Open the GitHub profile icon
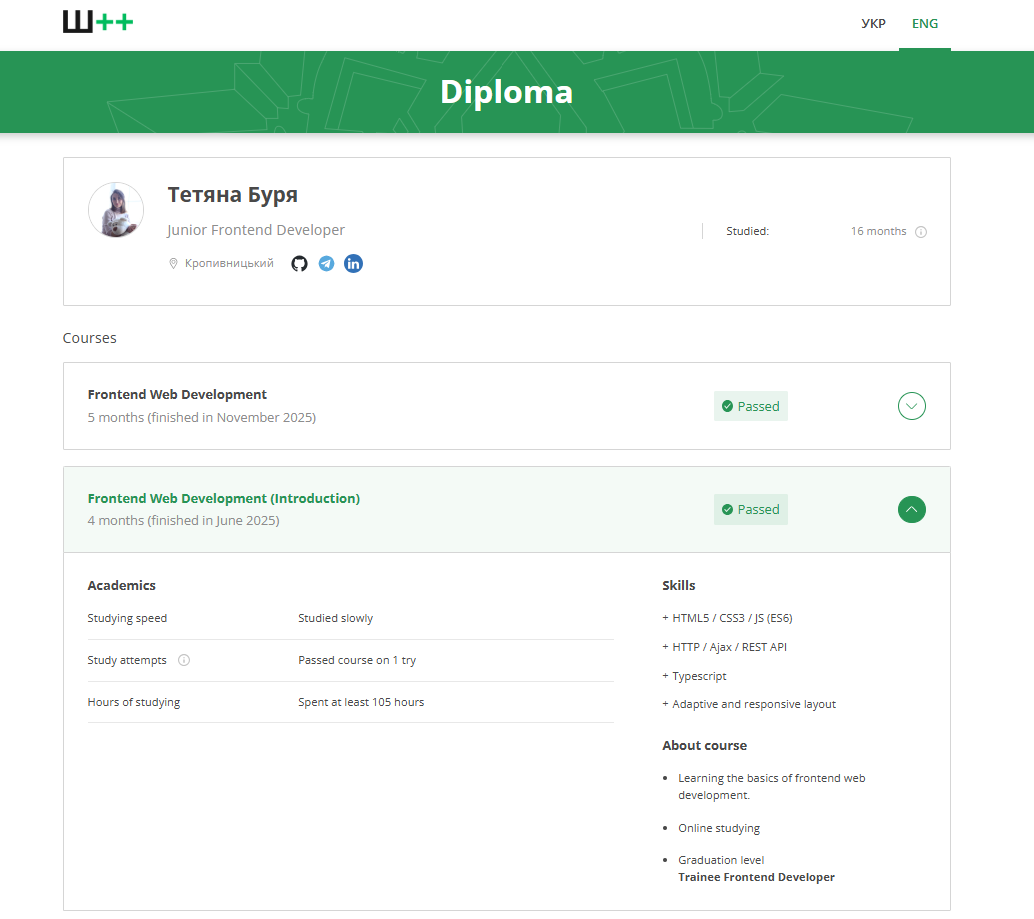The width and height of the screenshot is (1034, 919). [x=299, y=264]
